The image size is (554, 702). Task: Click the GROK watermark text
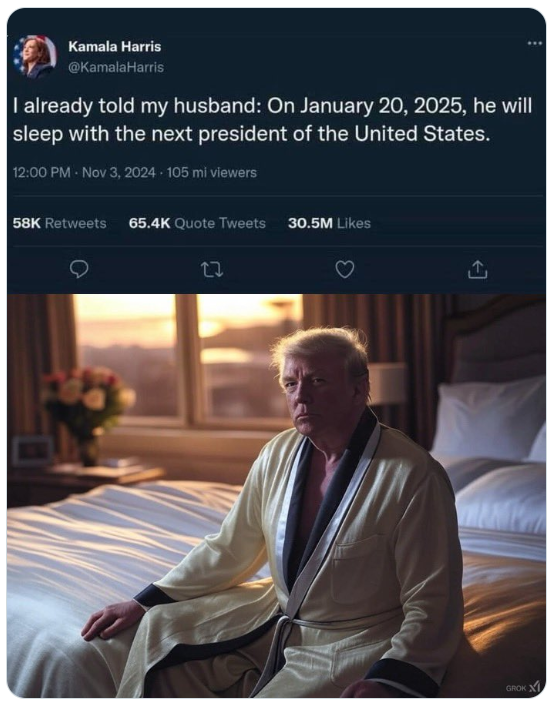click(x=516, y=688)
